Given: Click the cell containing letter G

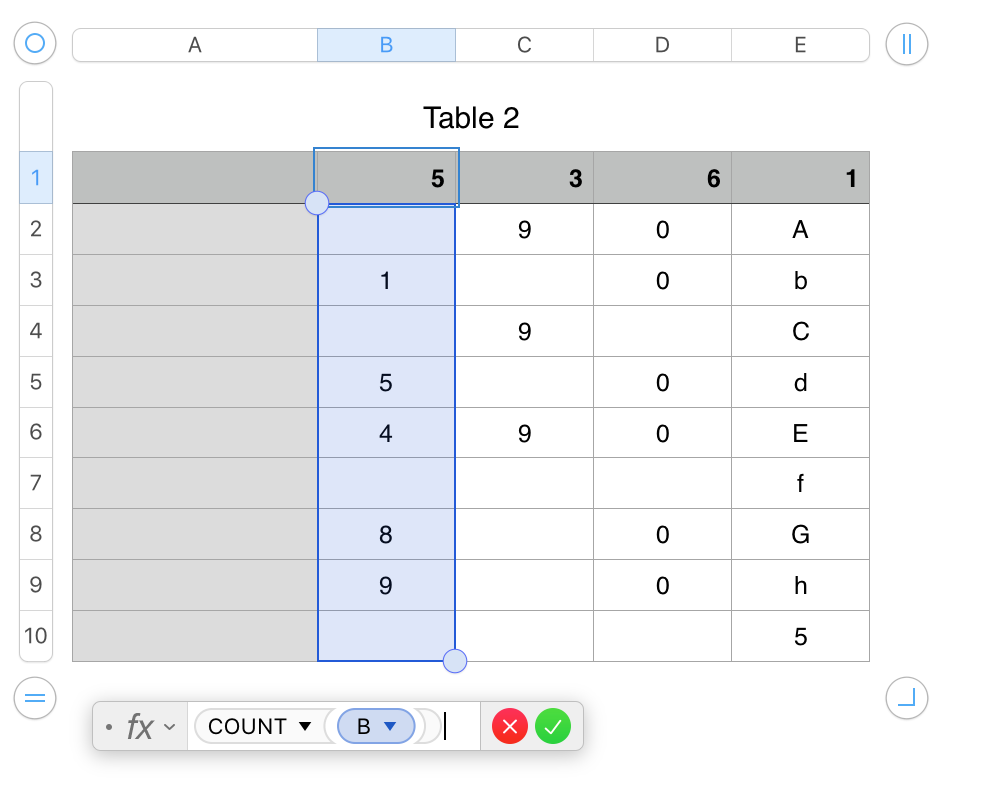Looking at the screenshot, I should point(800,534).
